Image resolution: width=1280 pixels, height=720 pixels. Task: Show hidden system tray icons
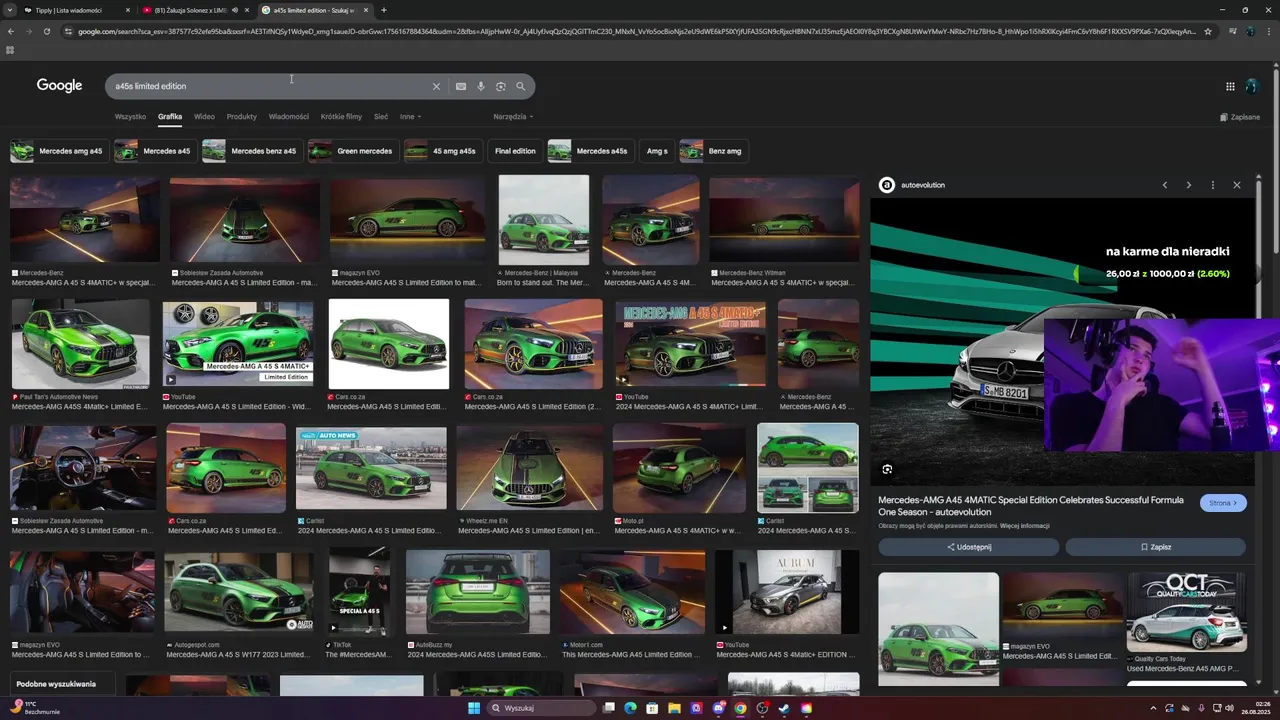pos(1154,708)
